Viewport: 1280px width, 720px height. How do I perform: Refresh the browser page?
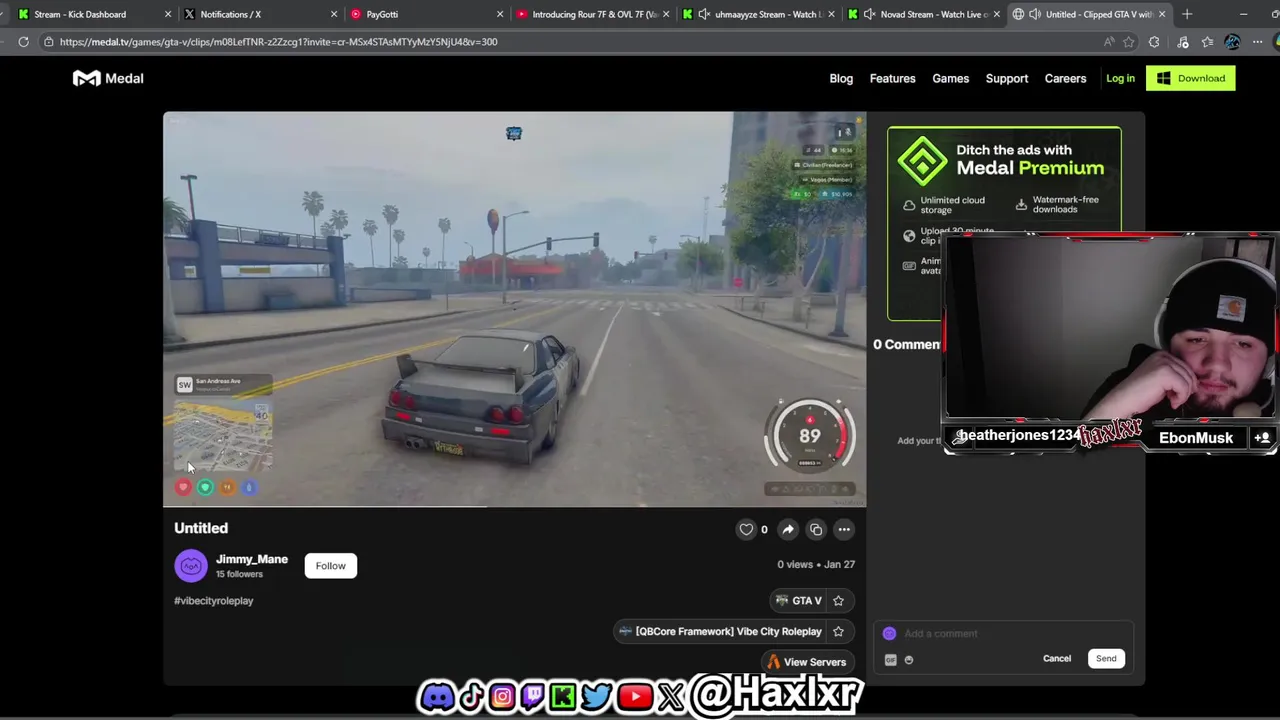pyautogui.click(x=23, y=42)
